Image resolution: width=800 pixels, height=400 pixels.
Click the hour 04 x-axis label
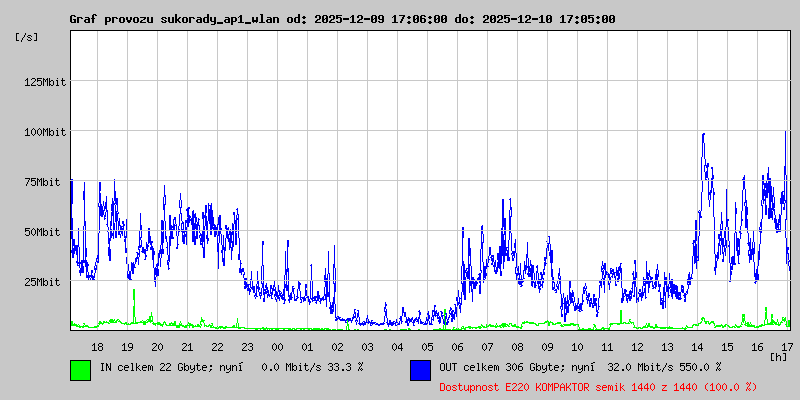(397, 347)
